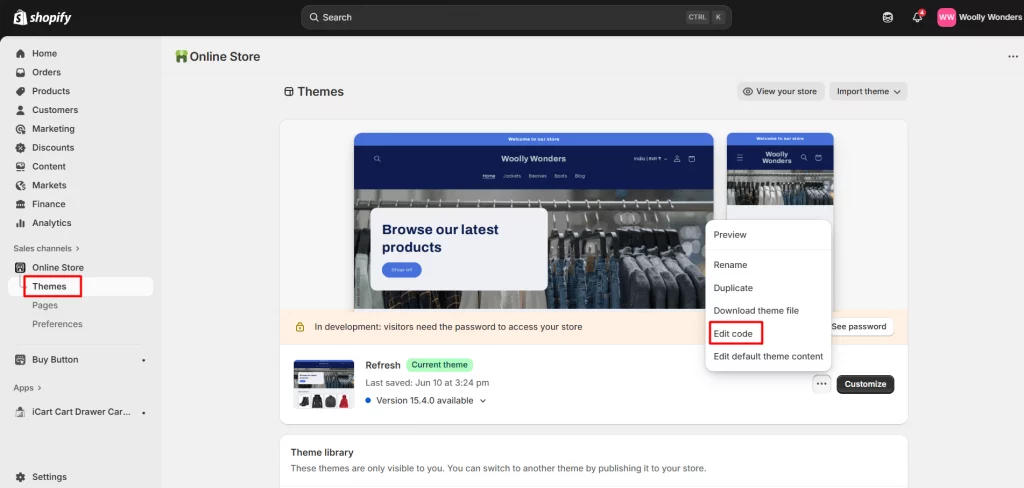Click the iCart Cart Drawer app icon
The image size is (1024, 488).
[20, 412]
